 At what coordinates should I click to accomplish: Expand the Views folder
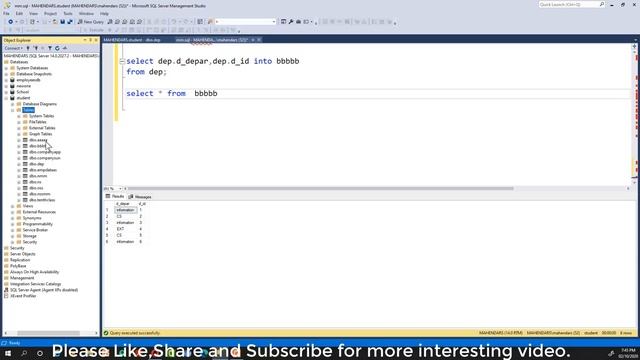click(13, 206)
